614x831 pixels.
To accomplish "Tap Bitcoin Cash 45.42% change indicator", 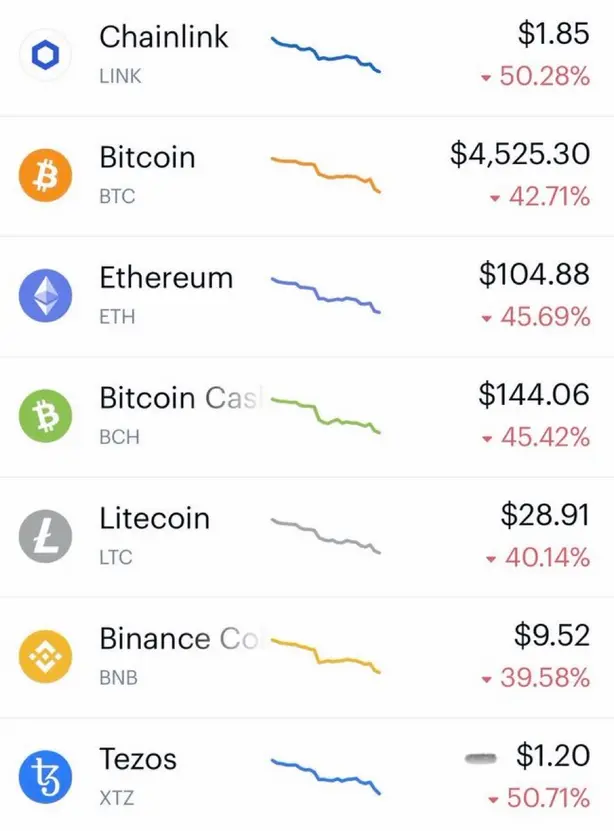I will (536, 437).
